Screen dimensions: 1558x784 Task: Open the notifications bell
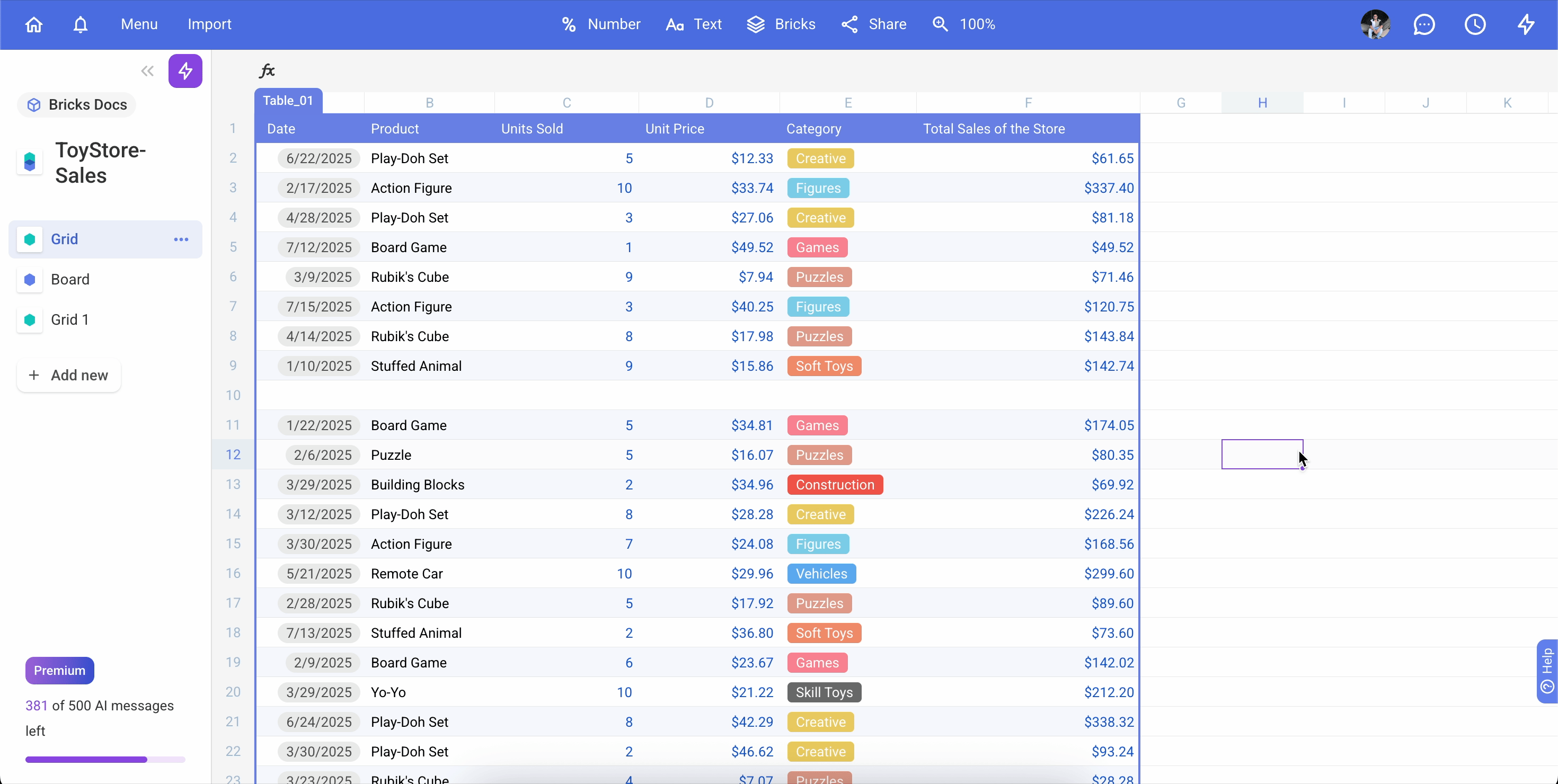(x=81, y=25)
